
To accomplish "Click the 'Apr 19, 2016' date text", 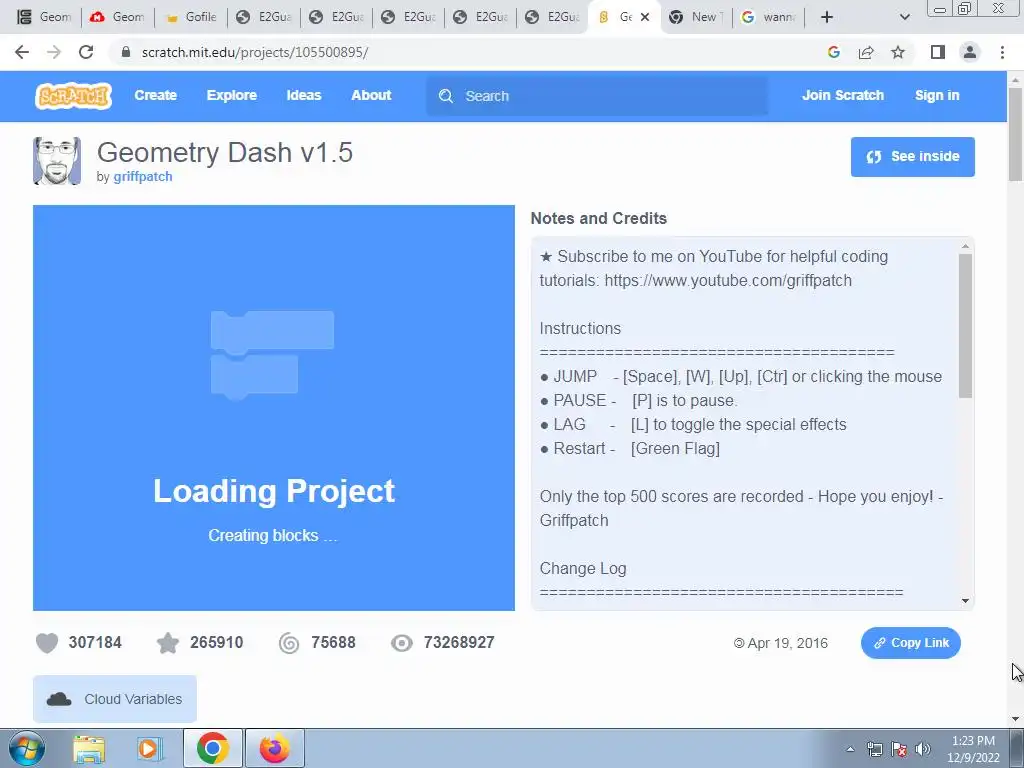I will pos(787,643).
